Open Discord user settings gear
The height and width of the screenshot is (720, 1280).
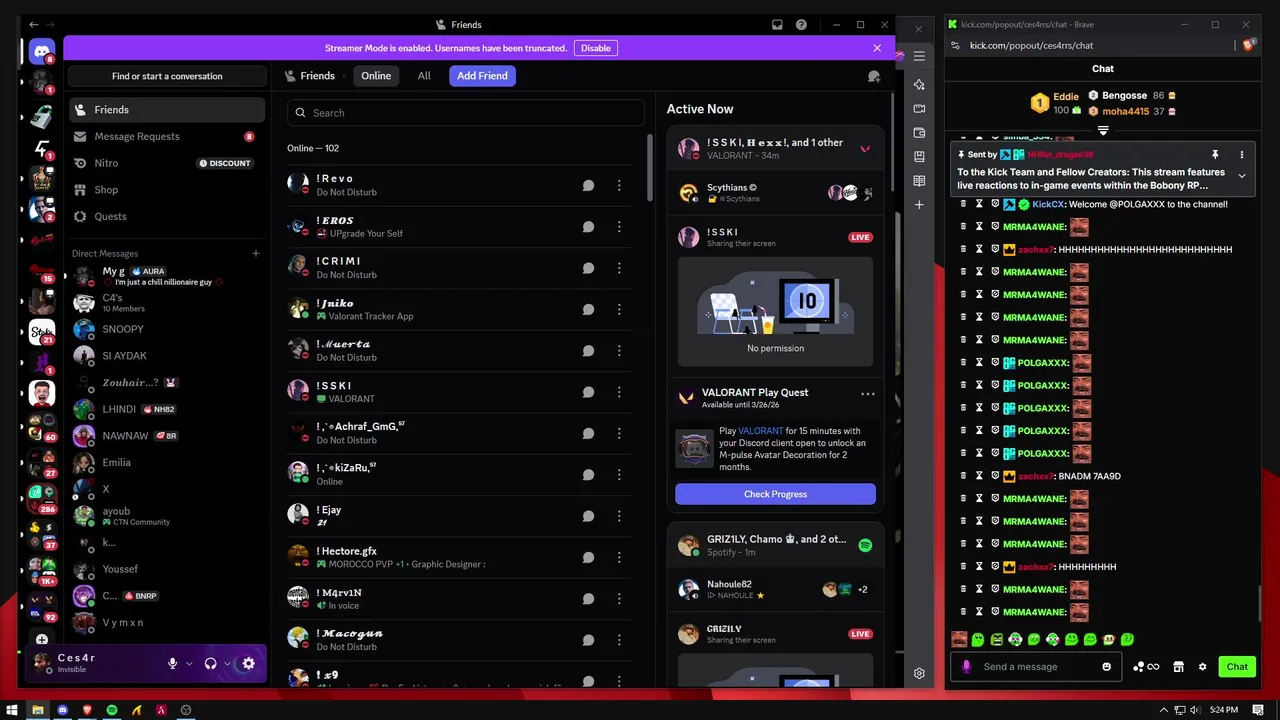click(x=248, y=663)
